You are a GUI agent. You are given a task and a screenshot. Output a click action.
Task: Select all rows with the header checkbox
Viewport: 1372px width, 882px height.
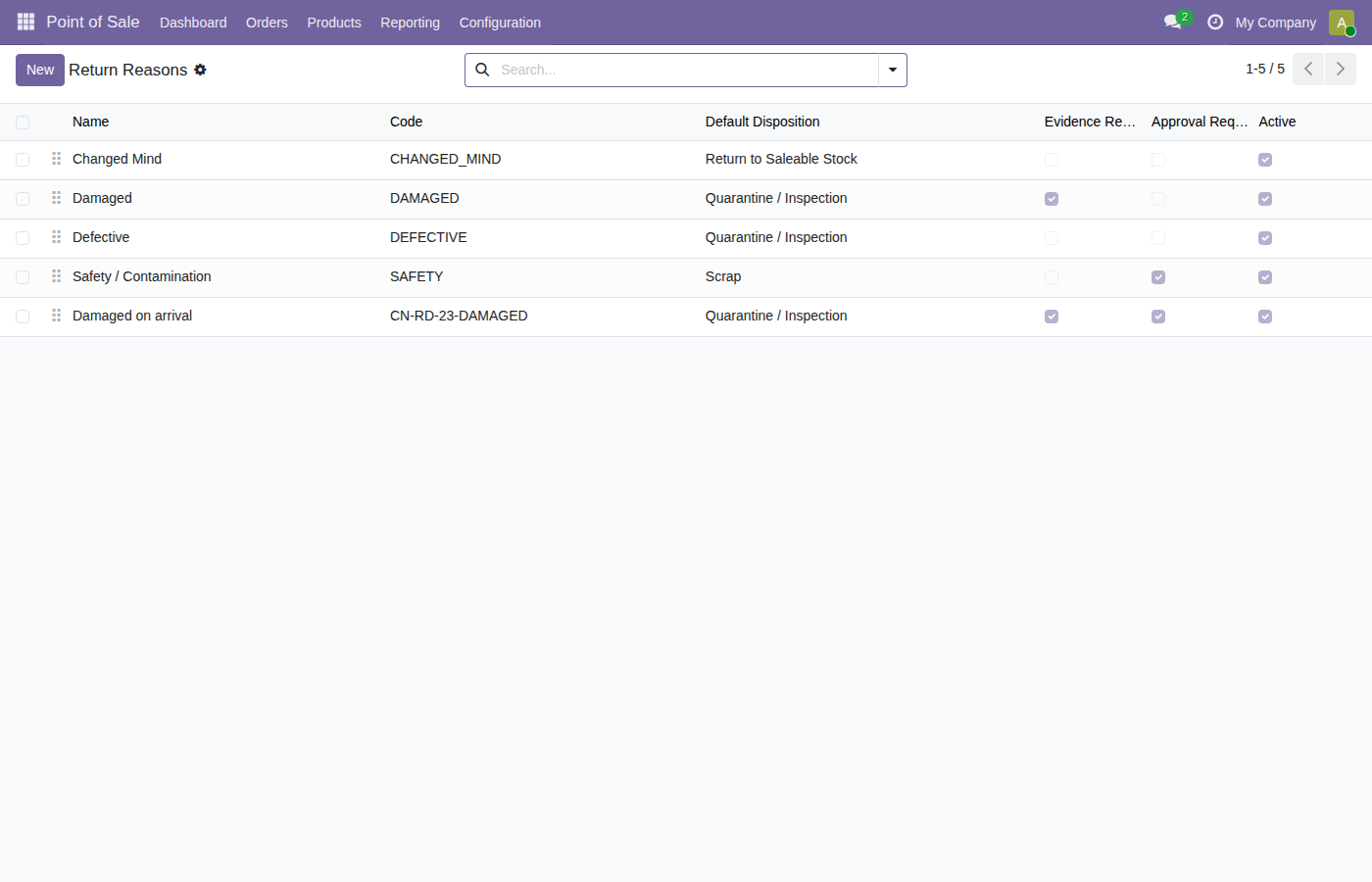[23, 122]
